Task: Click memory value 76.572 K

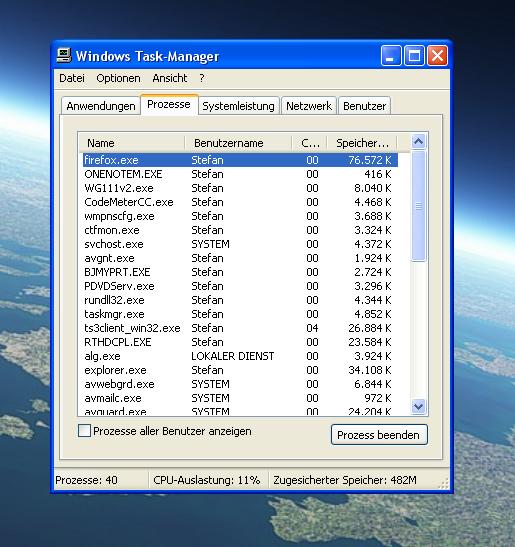Action: [370, 160]
